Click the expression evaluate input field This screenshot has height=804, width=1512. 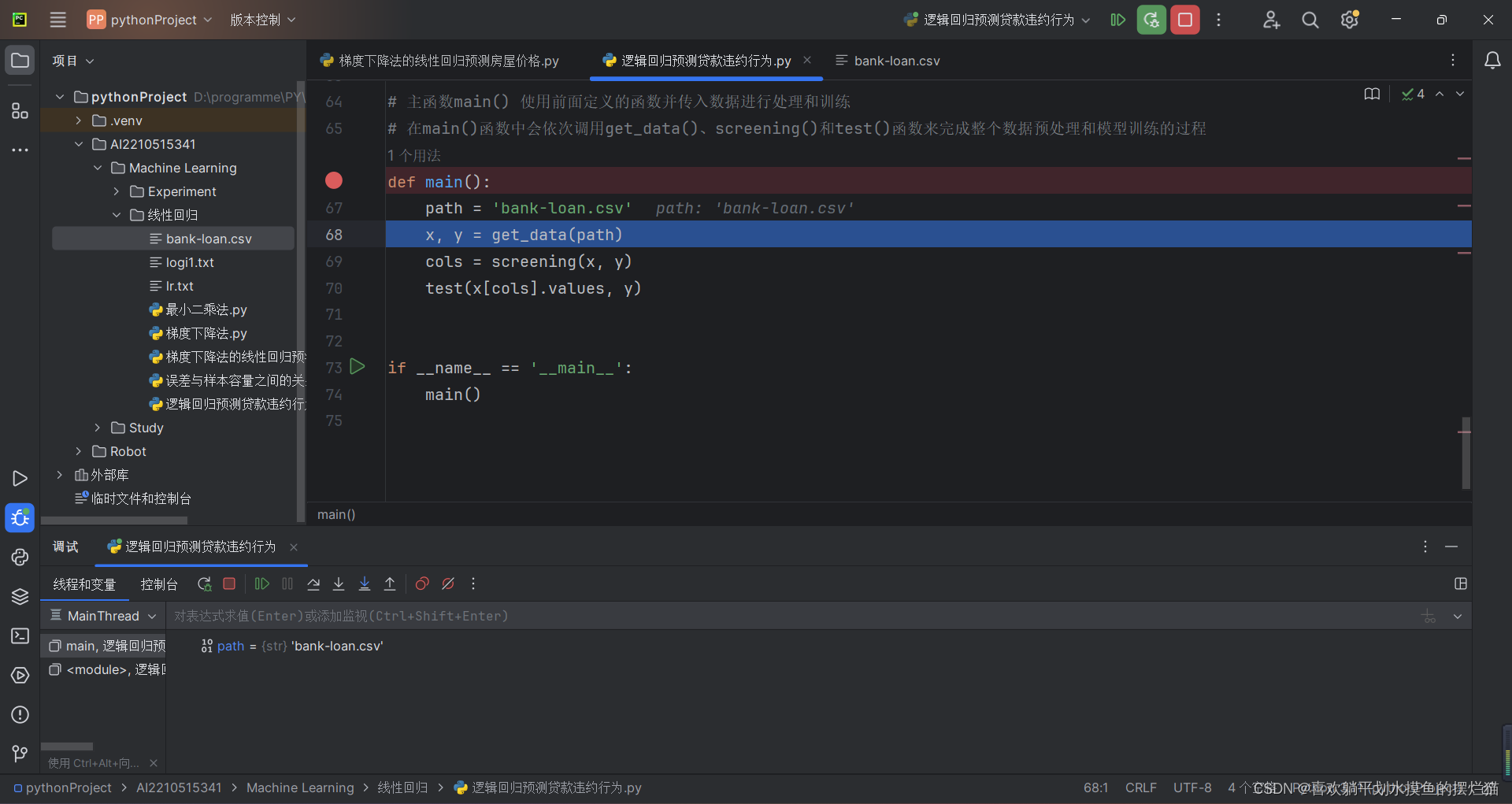[x=791, y=616]
